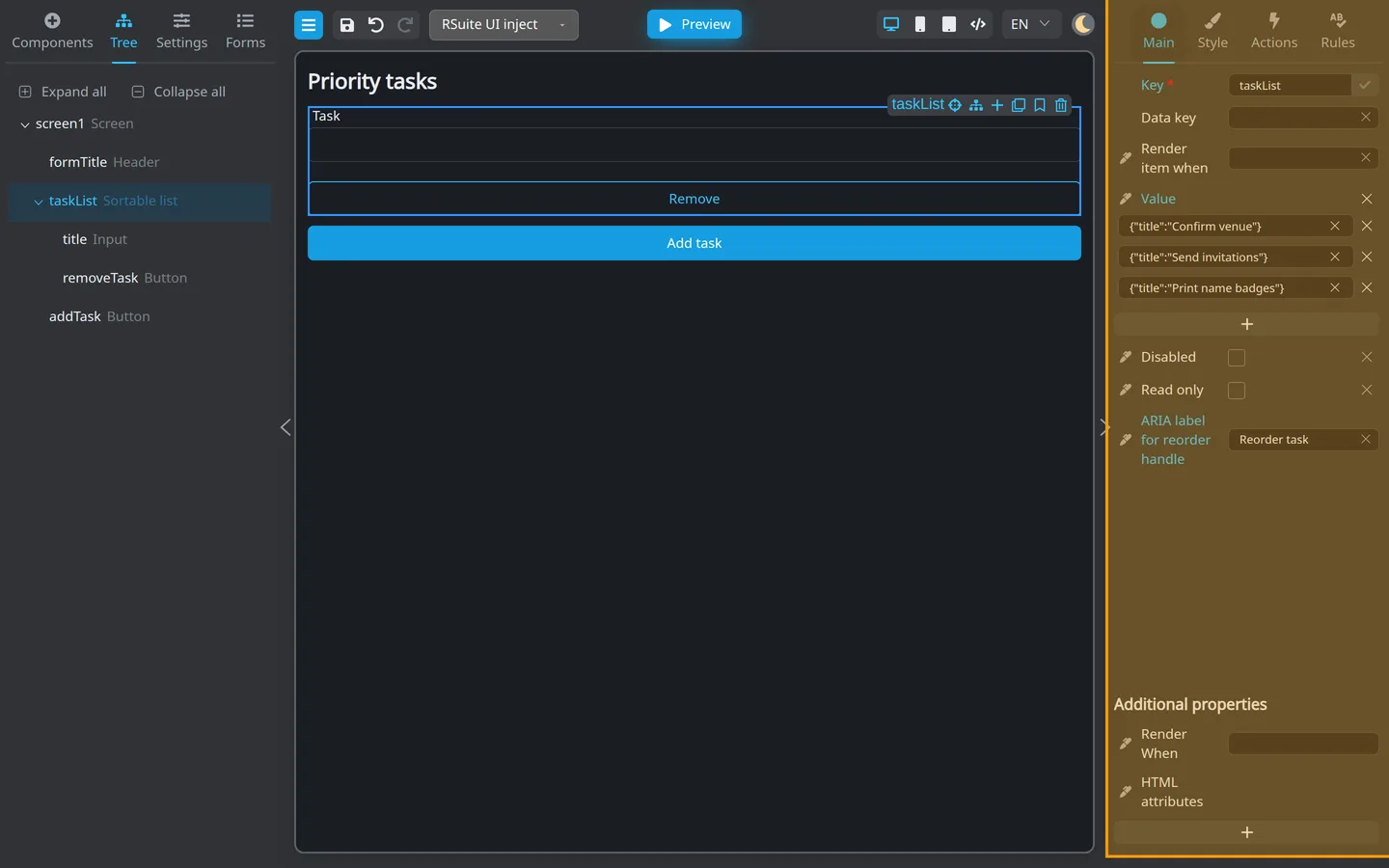Screen dimensions: 1389x868
Task: Click the bookmark icon on taskList toolbar
Action: (x=1040, y=105)
